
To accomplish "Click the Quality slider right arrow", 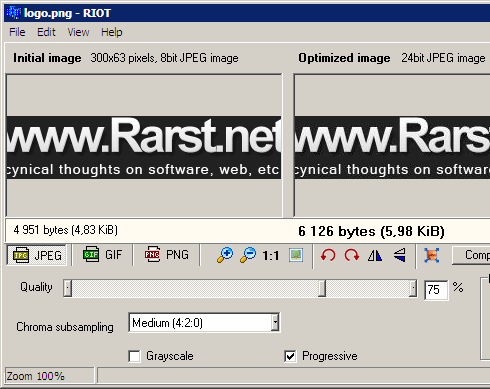I will 413,288.
